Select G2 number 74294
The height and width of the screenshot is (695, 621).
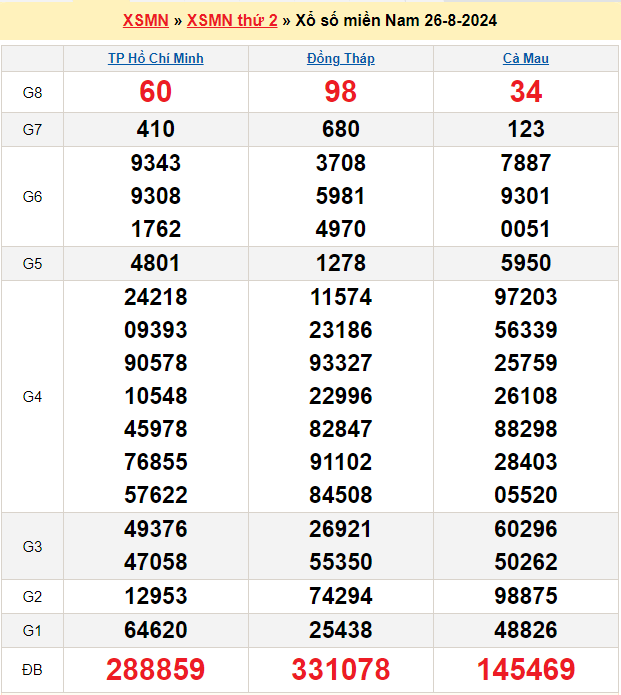coord(341,596)
